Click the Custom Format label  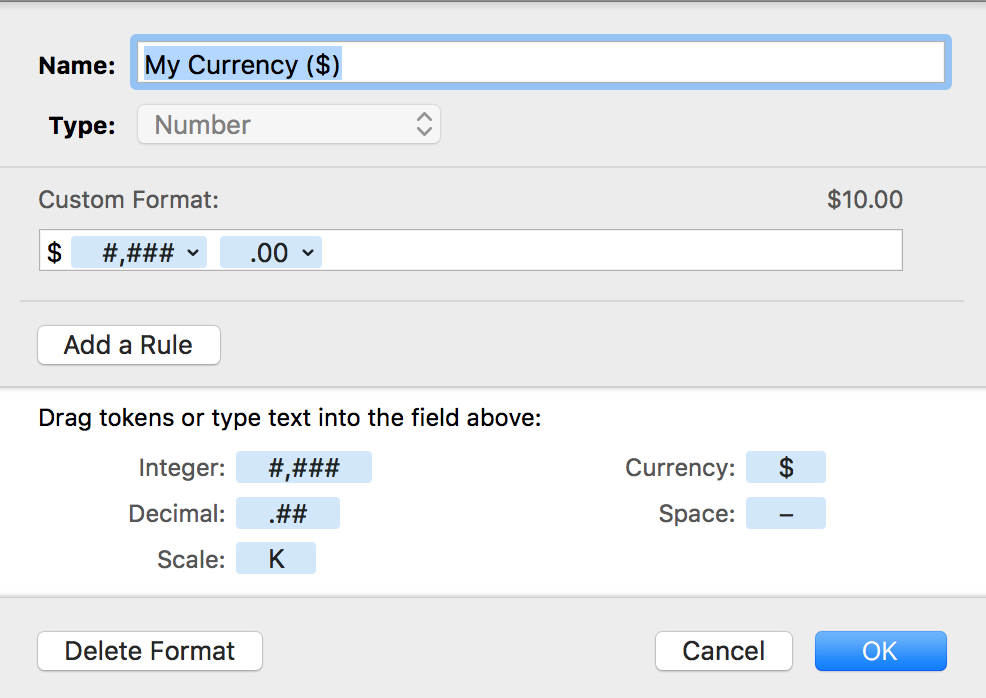[x=128, y=200]
